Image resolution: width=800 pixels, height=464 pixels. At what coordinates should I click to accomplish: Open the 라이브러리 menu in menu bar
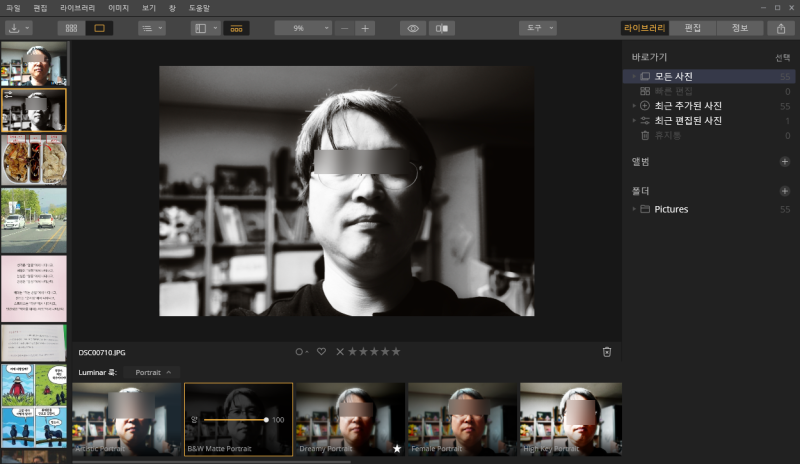(x=78, y=8)
